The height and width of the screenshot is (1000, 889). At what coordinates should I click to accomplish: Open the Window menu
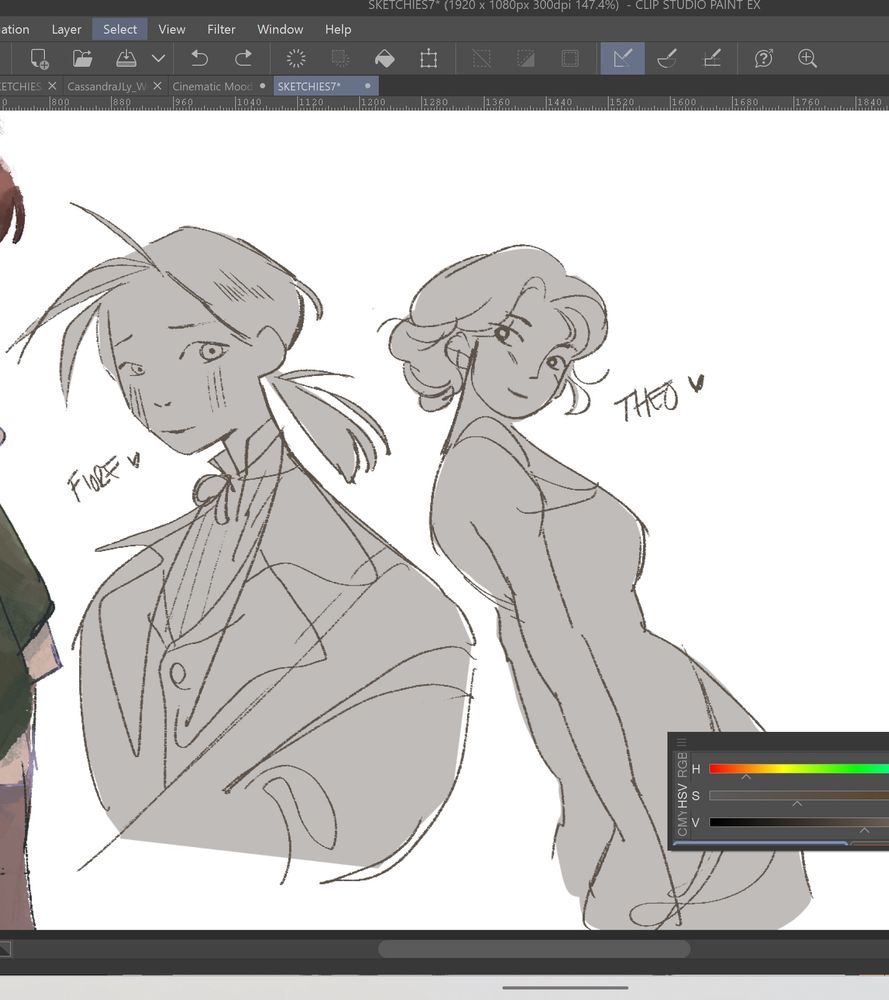point(280,29)
